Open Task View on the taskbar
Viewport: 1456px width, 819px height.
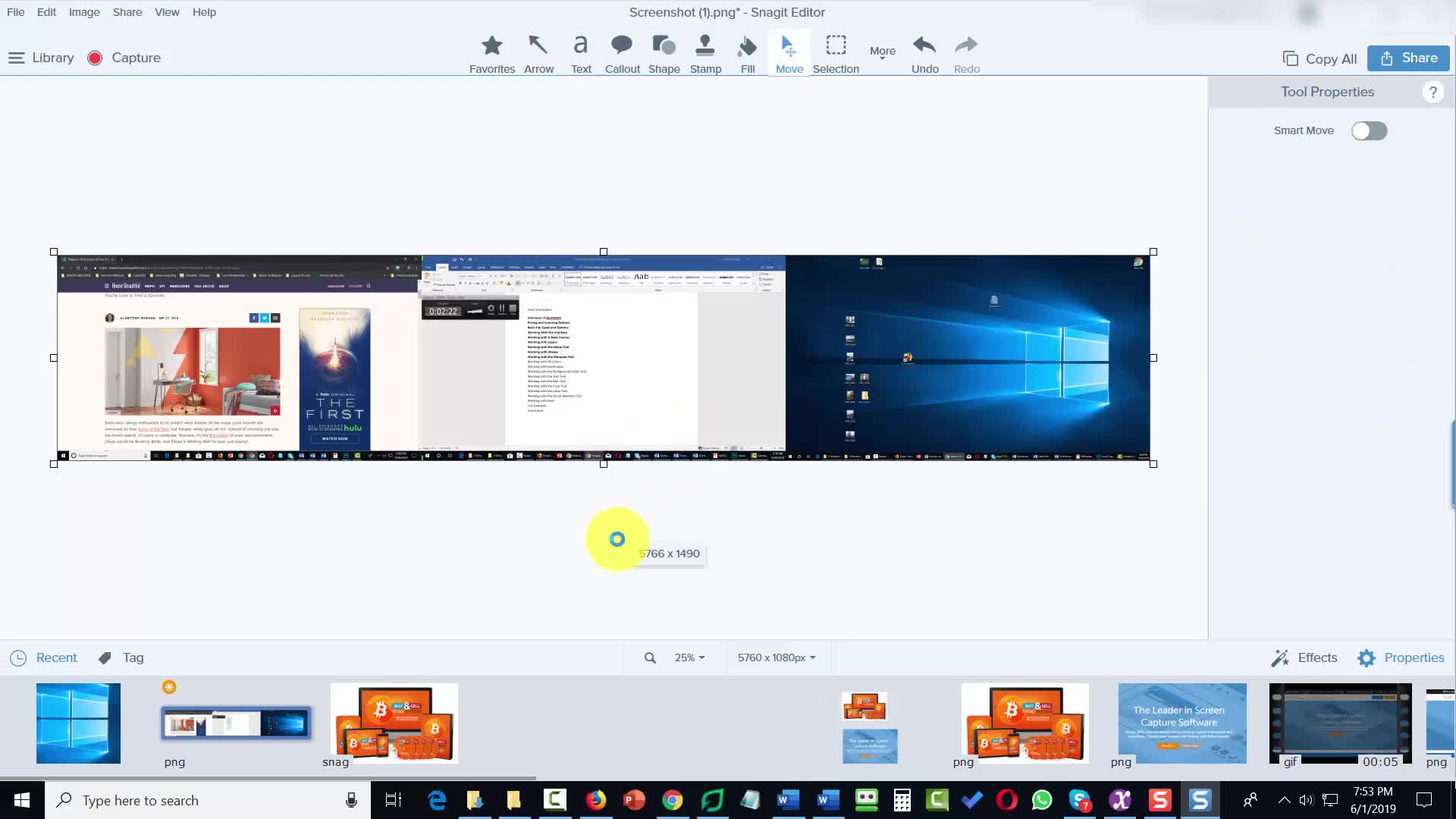click(x=394, y=800)
